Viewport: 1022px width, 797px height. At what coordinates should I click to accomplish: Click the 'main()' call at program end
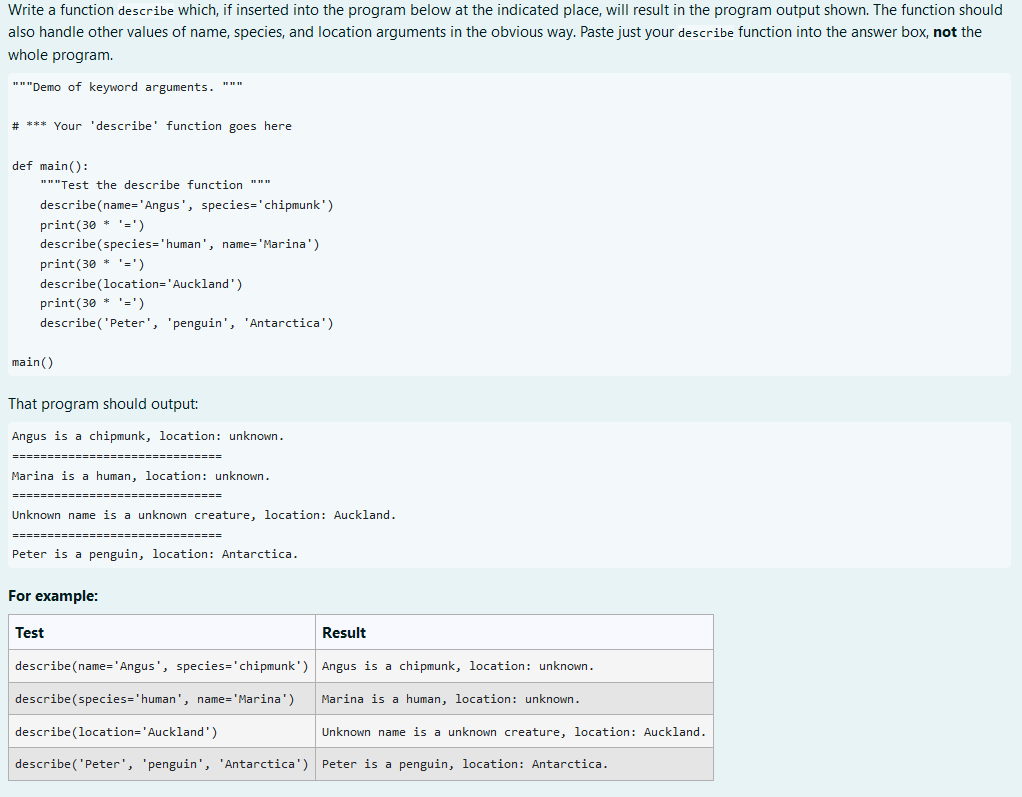33,362
